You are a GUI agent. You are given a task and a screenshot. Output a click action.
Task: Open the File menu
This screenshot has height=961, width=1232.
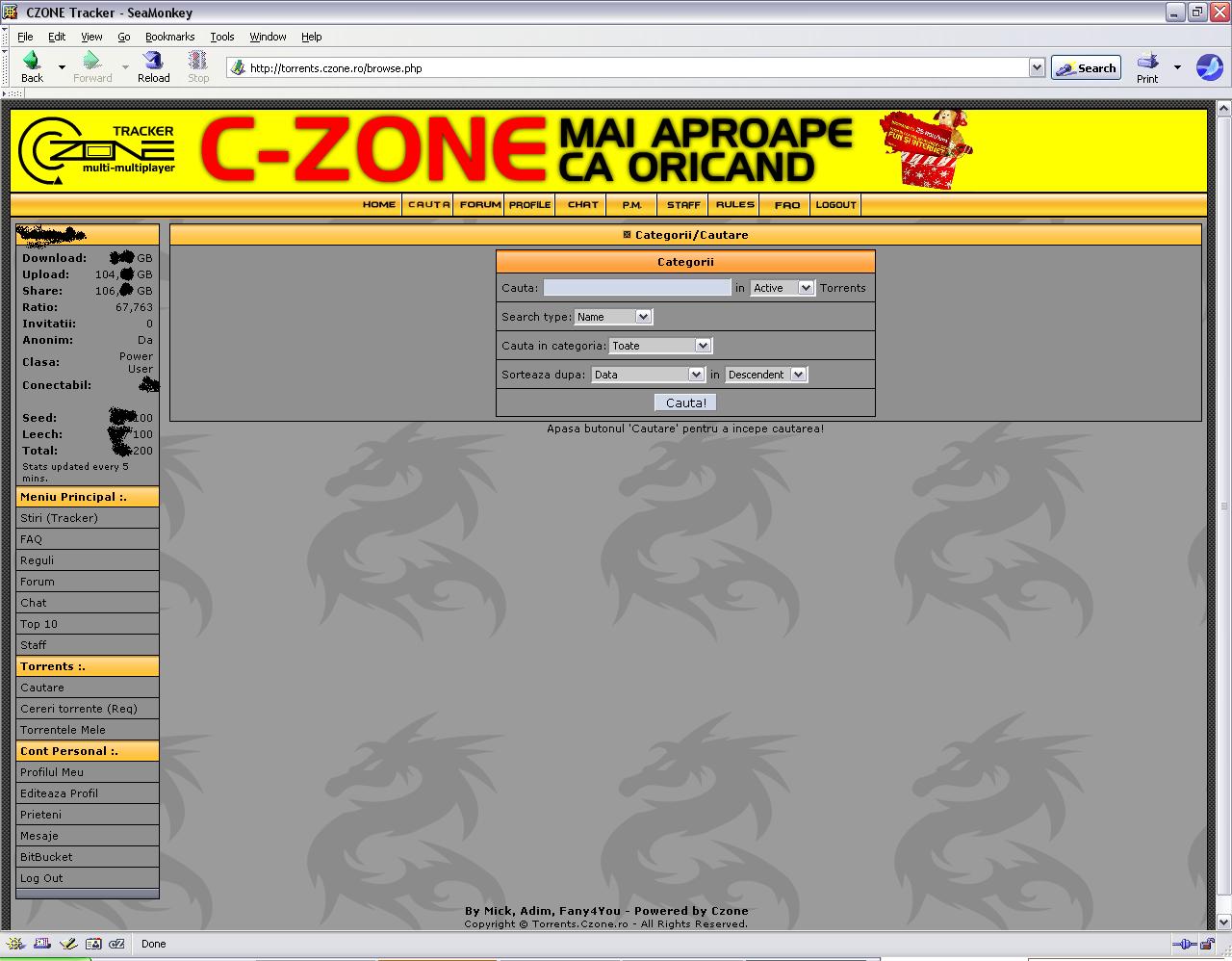click(x=25, y=37)
